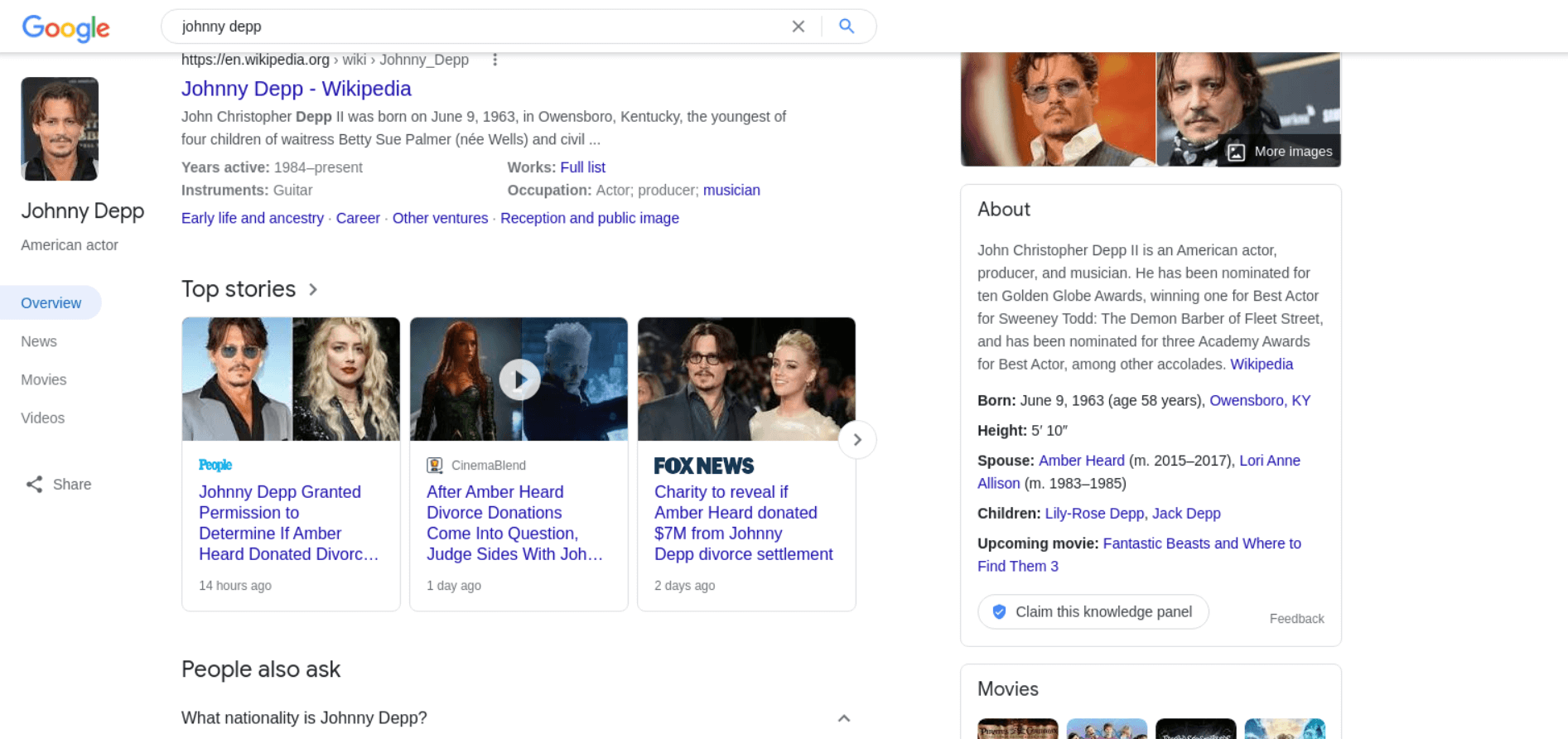The image size is (1568, 739).
Task: Collapse the 'What nationality is Johnny Depp?' question
Action: tap(843, 718)
